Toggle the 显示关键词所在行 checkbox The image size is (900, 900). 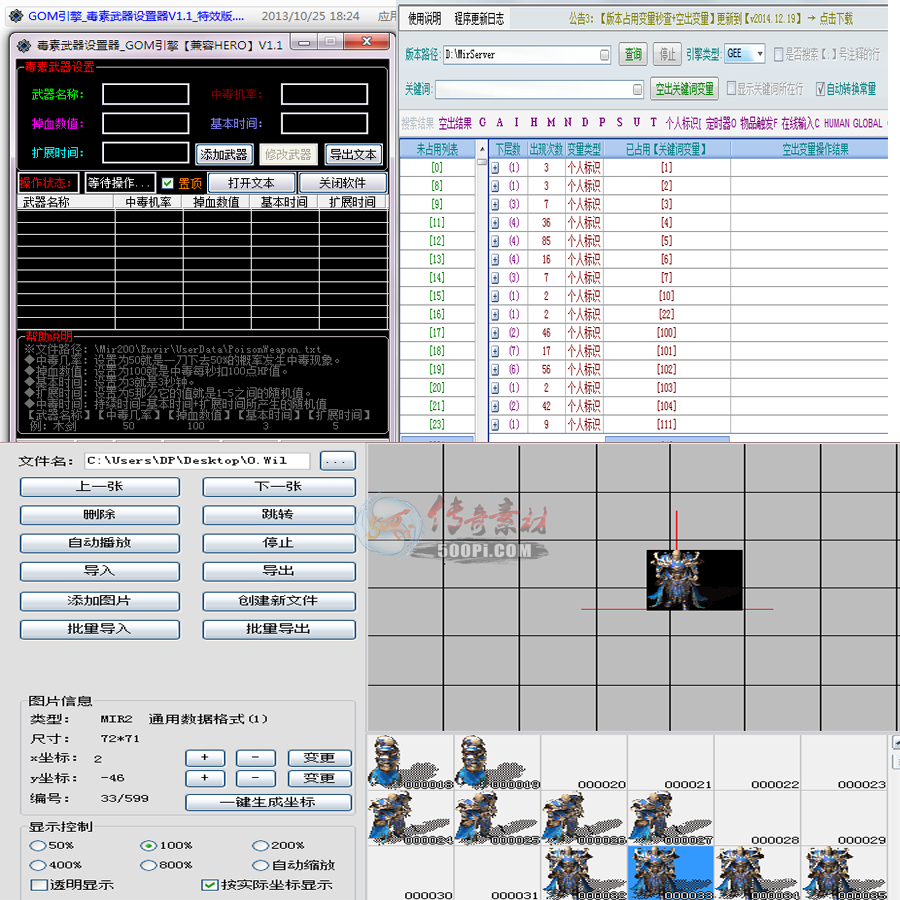[x=731, y=88]
